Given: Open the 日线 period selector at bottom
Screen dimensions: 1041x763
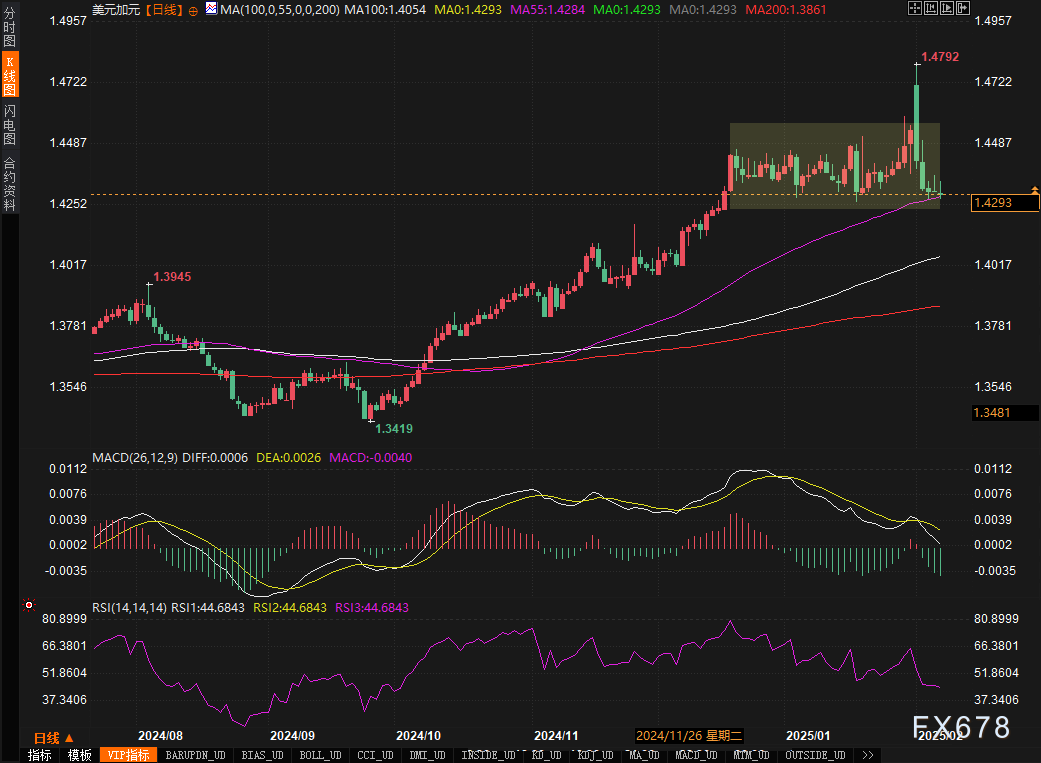Looking at the screenshot, I should click(x=54, y=738).
